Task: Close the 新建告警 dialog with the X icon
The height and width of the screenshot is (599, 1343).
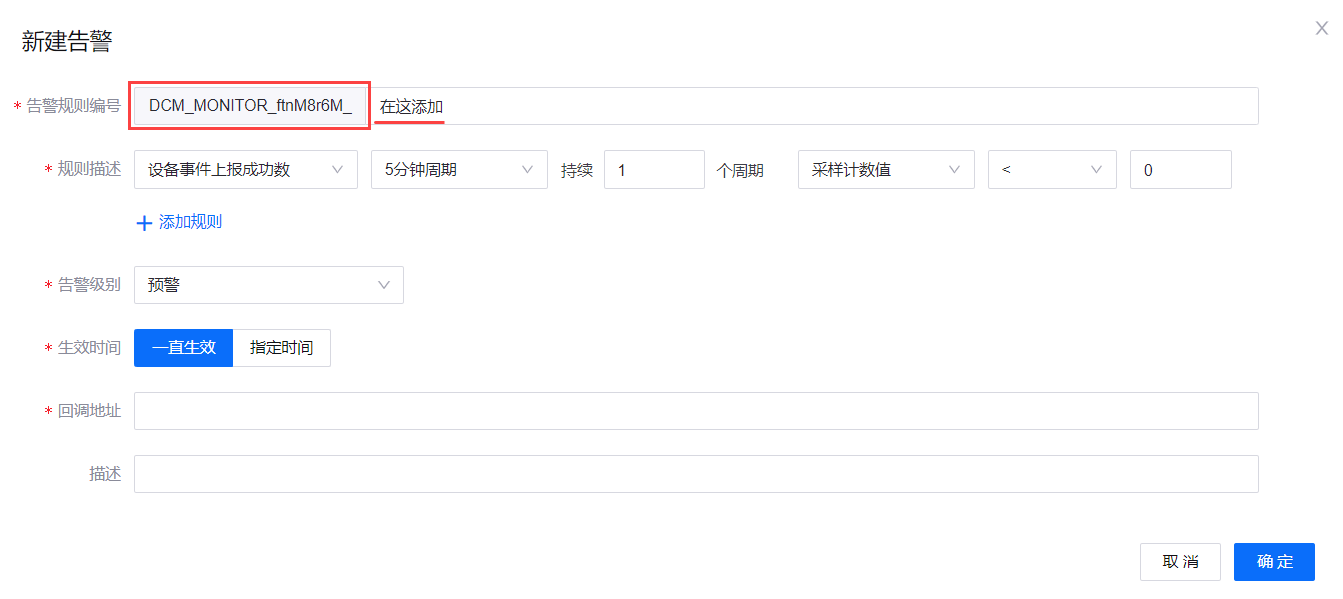Action: click(1321, 29)
